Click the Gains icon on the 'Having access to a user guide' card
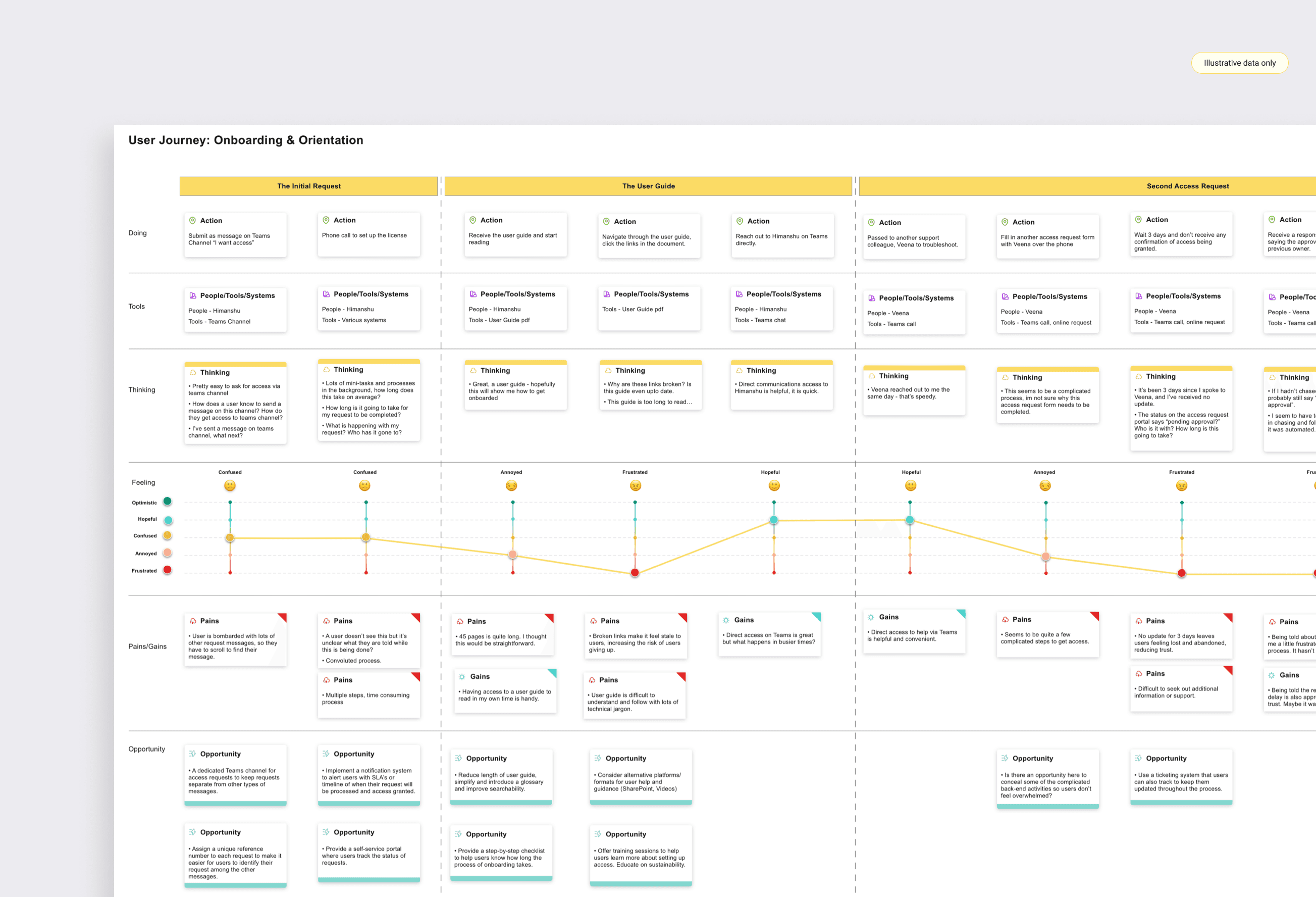The width and height of the screenshot is (1316, 897). click(462, 677)
